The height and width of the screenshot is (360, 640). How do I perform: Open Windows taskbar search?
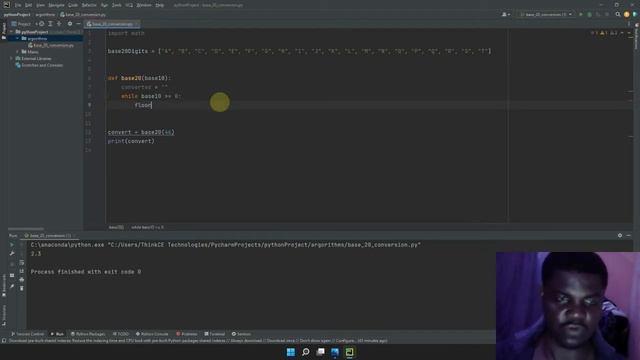[305, 352]
